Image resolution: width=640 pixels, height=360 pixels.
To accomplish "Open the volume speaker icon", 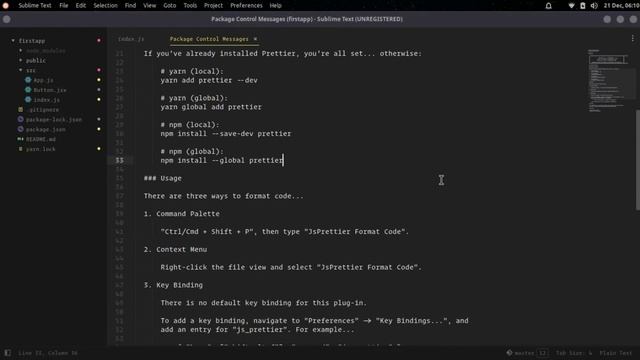I will pyautogui.click(x=594, y=6).
